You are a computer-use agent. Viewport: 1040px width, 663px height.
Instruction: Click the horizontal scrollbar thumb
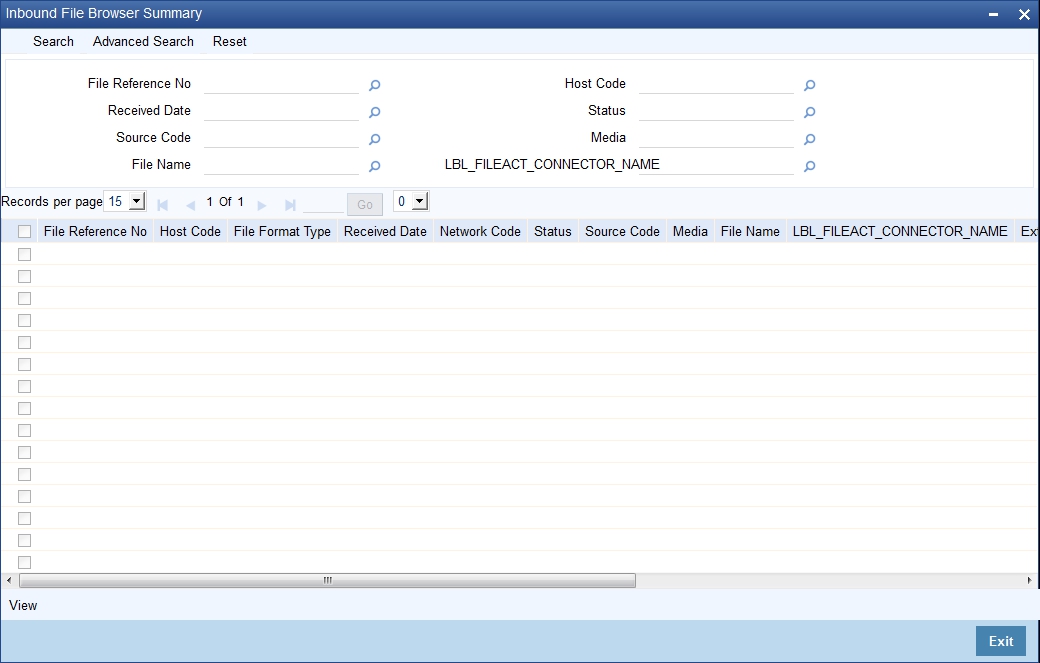[327, 581]
